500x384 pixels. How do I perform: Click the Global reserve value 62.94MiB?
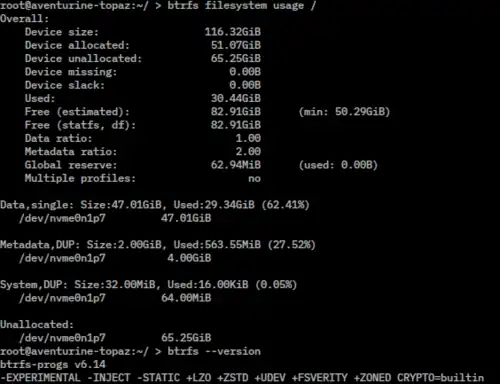[x=236, y=165]
